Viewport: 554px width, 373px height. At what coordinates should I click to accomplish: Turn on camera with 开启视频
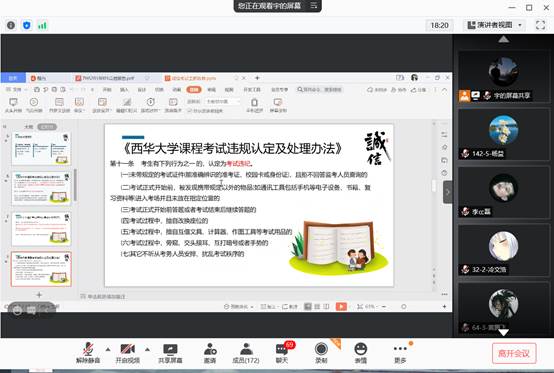tap(128, 353)
